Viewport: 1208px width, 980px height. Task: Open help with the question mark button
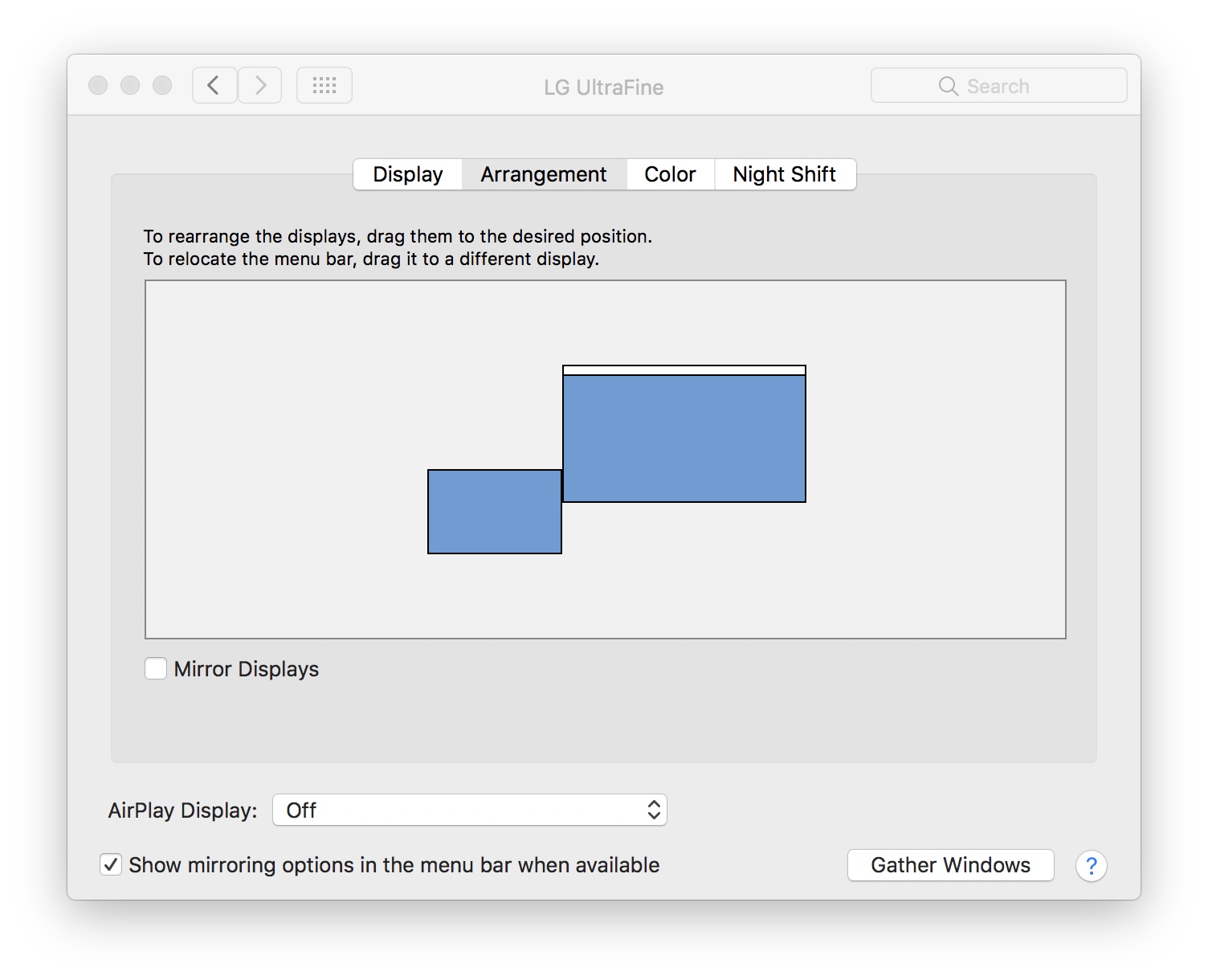pos(1091,866)
